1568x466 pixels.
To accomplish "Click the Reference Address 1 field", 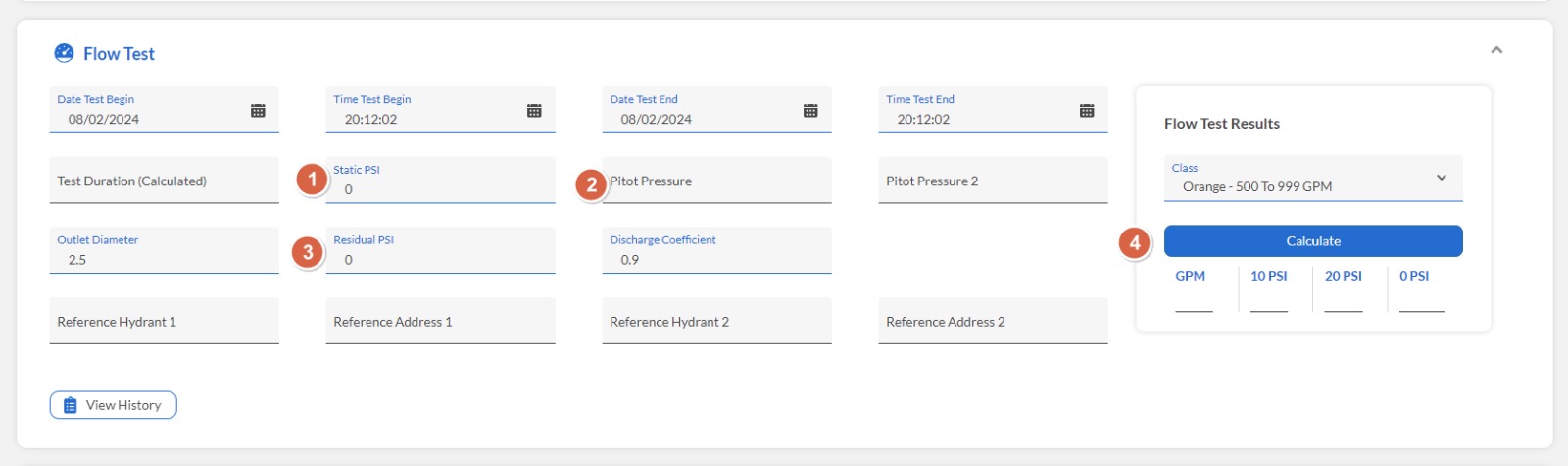I will [440, 322].
